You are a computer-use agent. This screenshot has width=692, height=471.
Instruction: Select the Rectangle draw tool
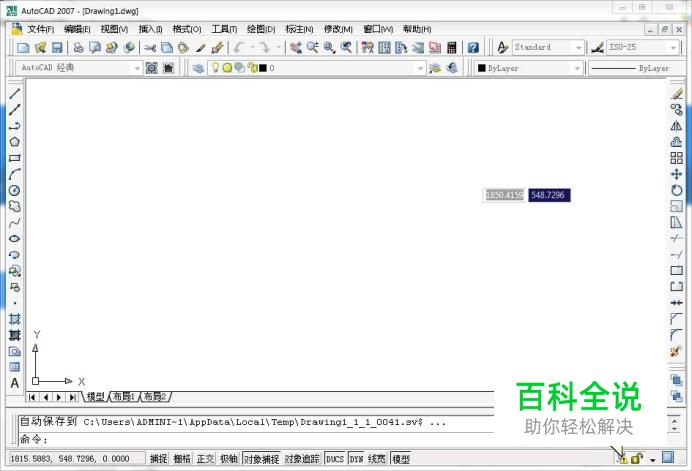[15, 158]
